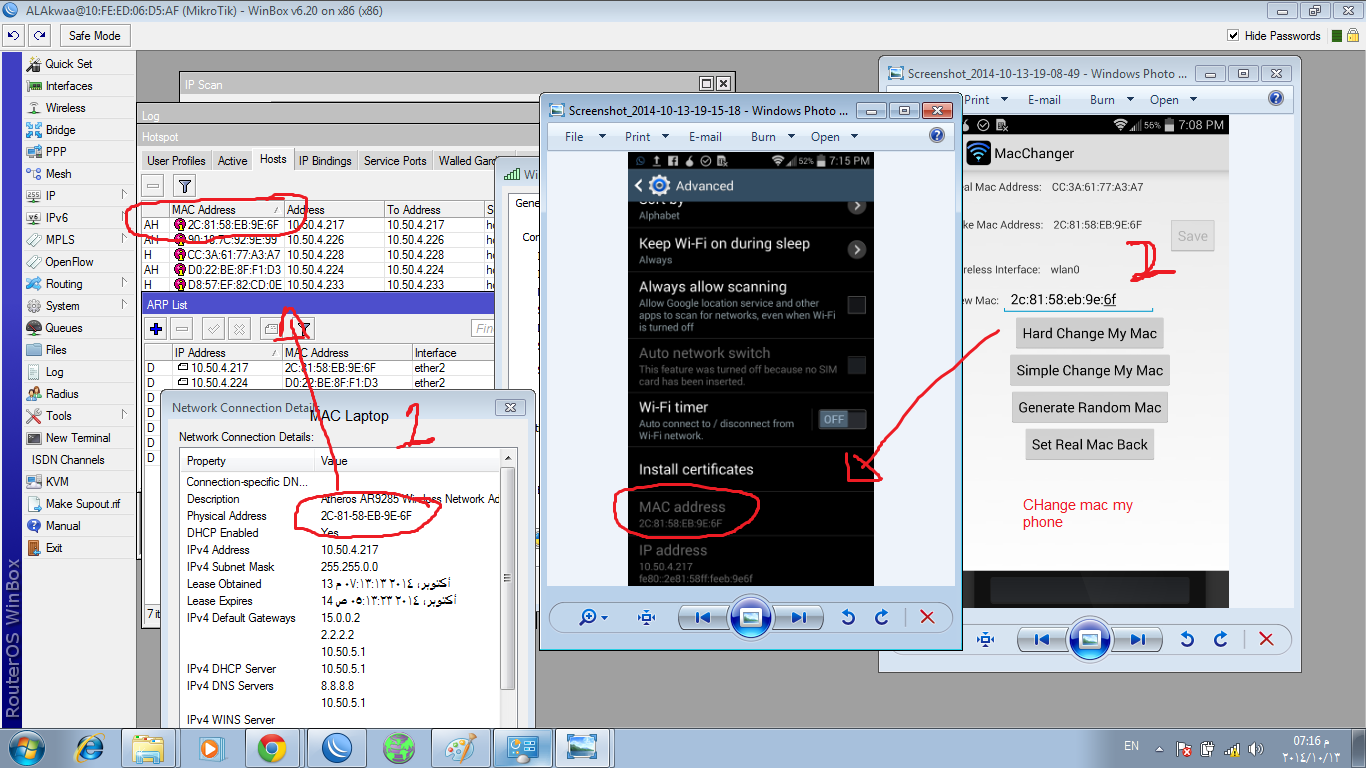Rotate clockwise in the 19-08-49 photo viewer
The image size is (1366, 768).
pyautogui.click(x=1220, y=639)
